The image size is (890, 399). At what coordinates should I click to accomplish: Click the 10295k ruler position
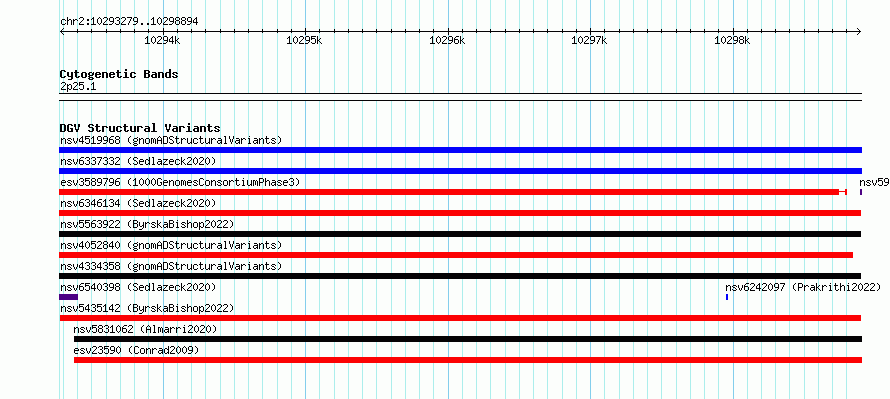click(x=305, y=40)
